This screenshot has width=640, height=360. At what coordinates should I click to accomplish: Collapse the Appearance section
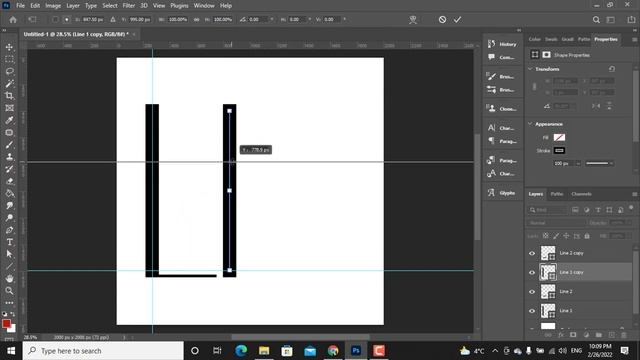click(530, 124)
